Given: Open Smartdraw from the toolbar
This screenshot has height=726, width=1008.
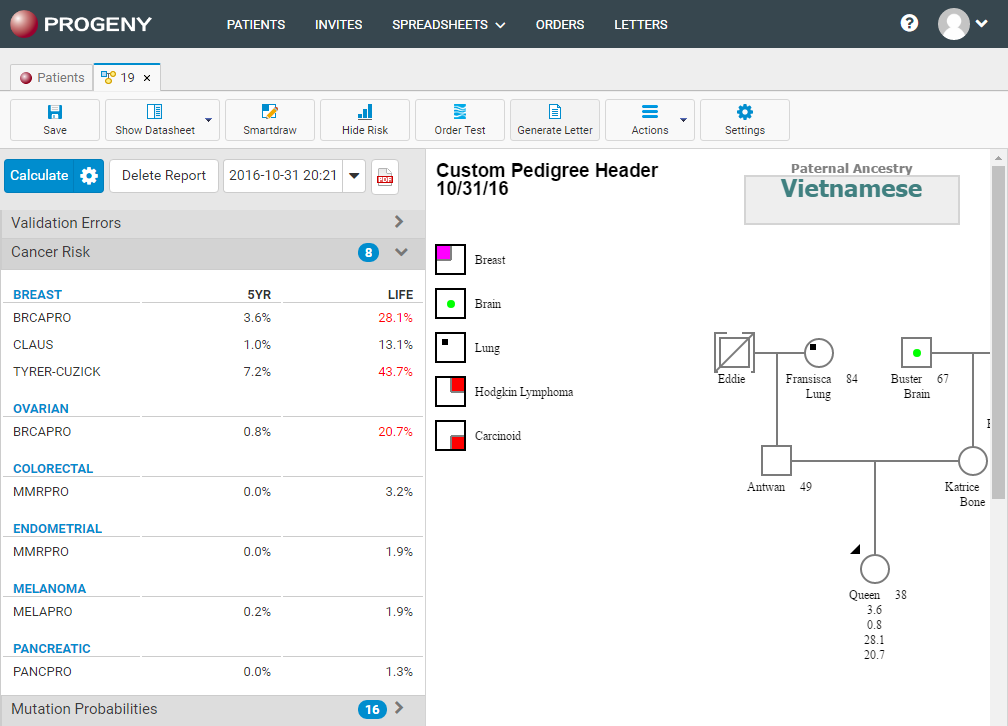Looking at the screenshot, I should pos(269,112).
